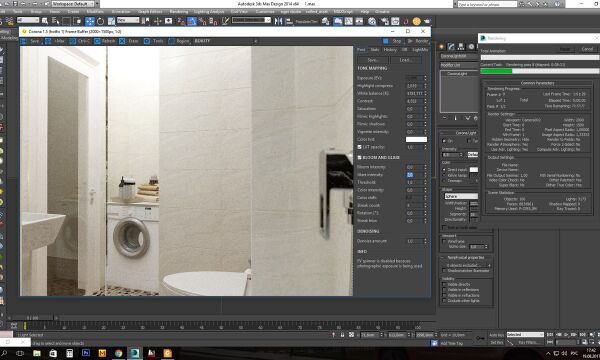Open Selected key filter dropdown
Image resolution: width=600 pixels, height=360 pixels.
(x=525, y=335)
